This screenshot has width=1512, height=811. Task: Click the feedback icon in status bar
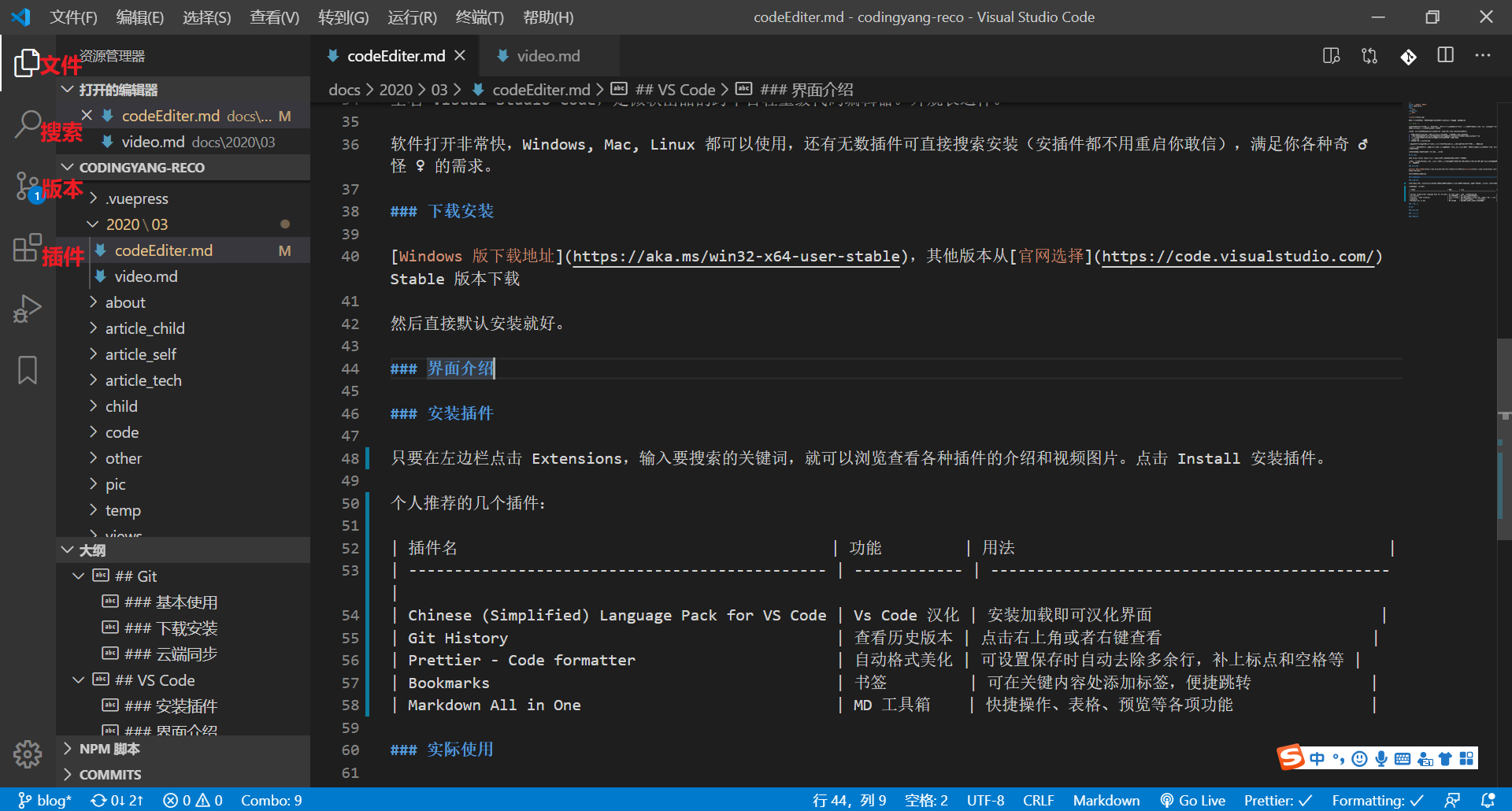point(1453,800)
